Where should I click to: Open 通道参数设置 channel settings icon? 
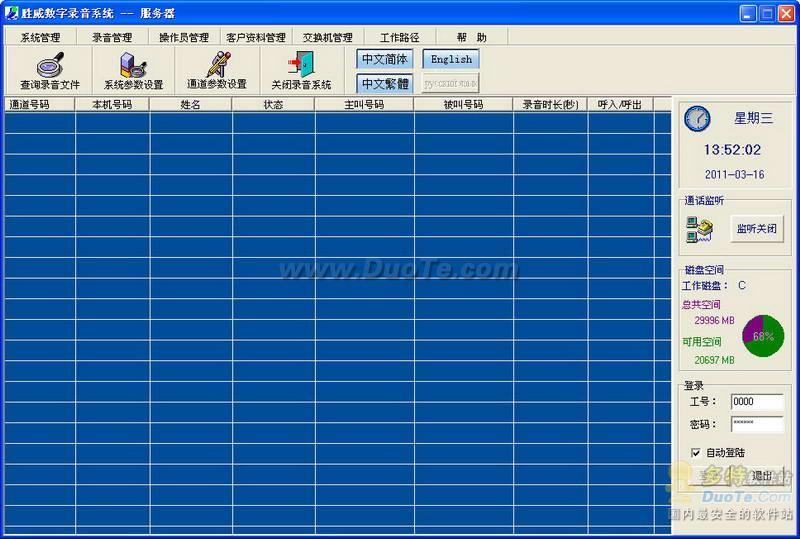[217, 65]
